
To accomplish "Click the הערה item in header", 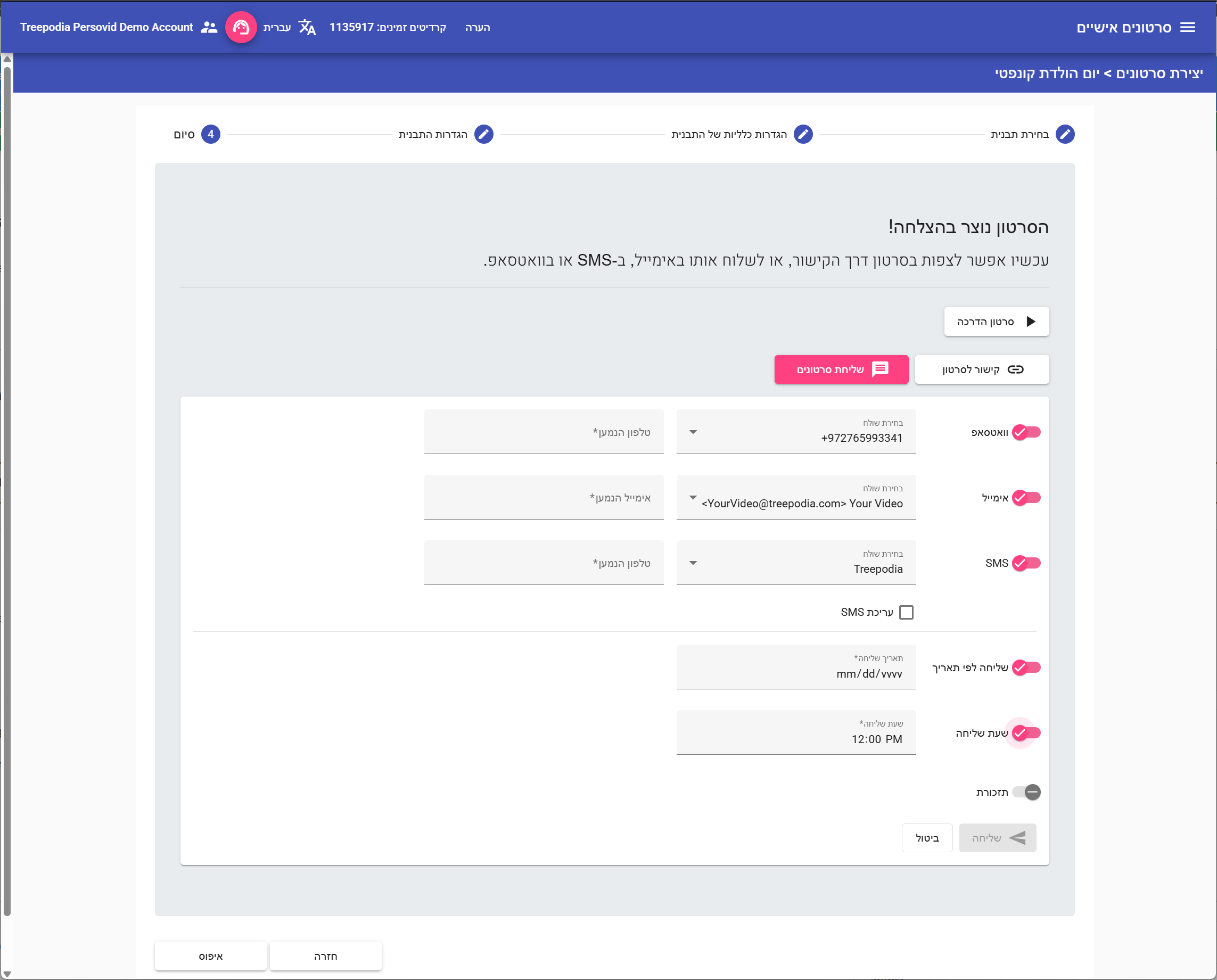I will point(478,27).
